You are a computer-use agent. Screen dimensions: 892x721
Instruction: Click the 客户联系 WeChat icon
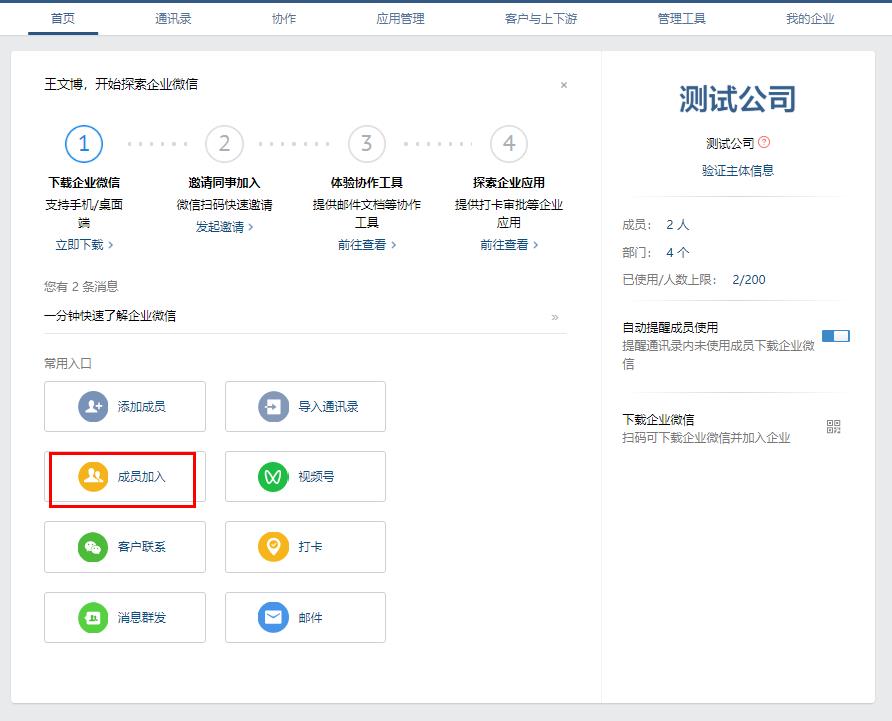tap(93, 547)
